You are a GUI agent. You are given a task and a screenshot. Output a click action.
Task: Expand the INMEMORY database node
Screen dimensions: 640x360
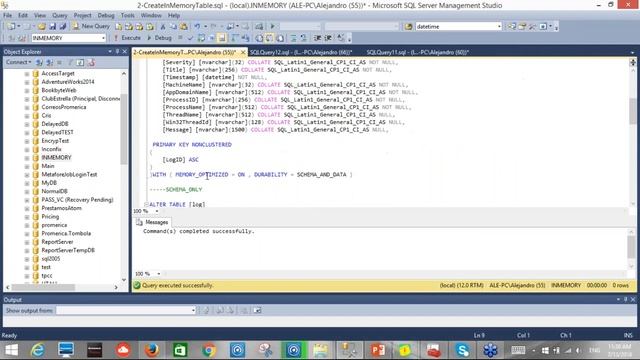[27, 158]
